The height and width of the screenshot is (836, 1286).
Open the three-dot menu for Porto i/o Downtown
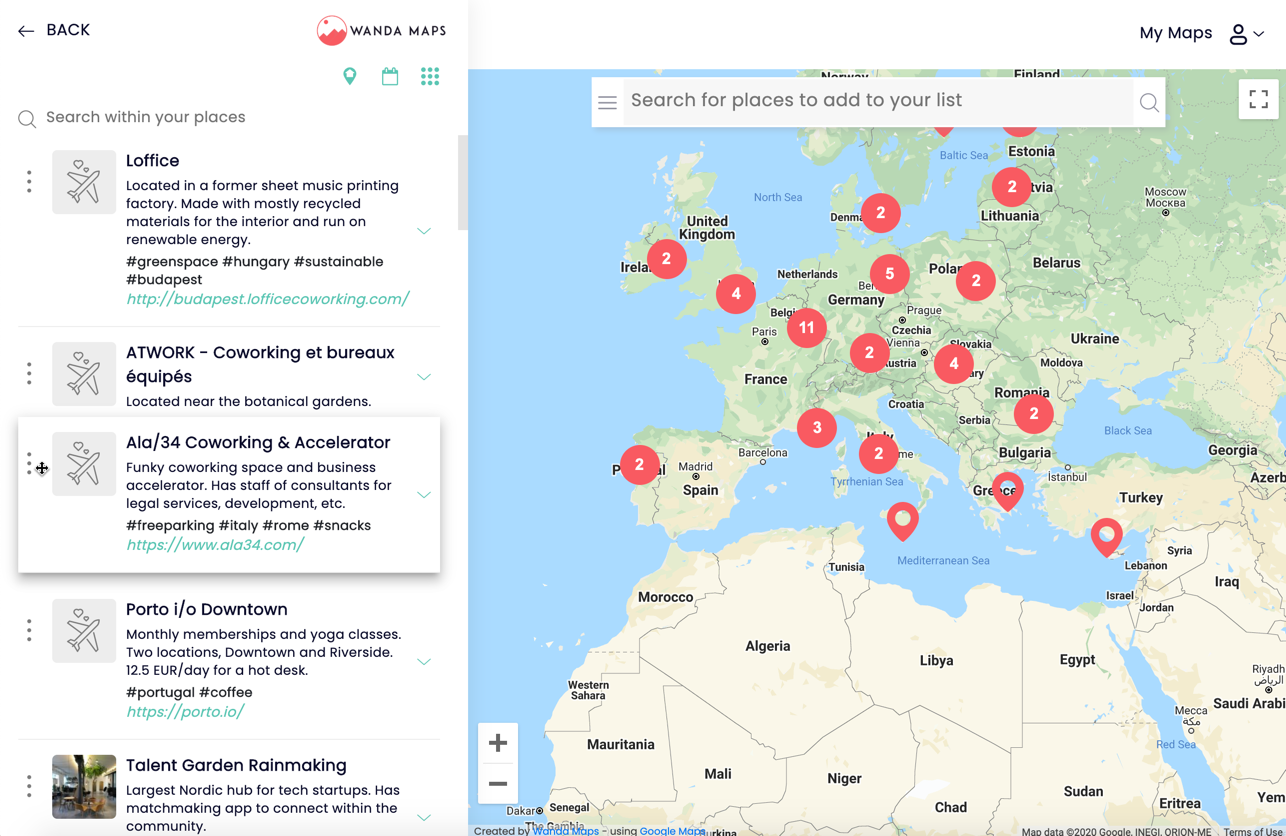(x=29, y=630)
